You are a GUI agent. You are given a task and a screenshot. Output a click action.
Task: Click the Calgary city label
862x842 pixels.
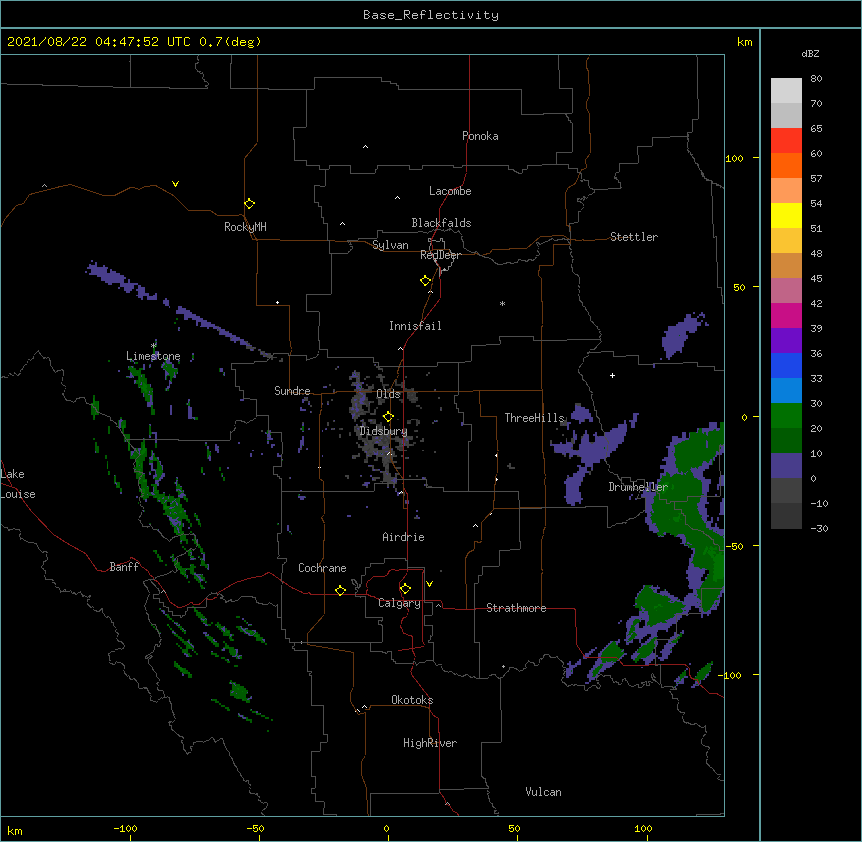click(399, 603)
